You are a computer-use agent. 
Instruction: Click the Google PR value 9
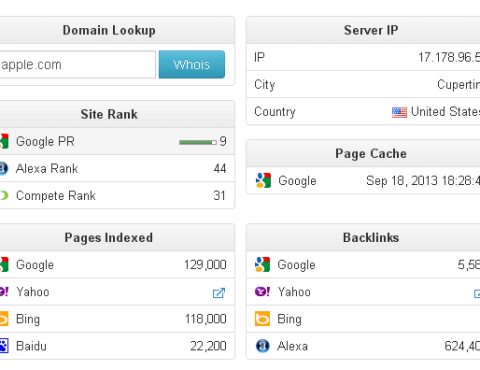[x=223, y=141]
